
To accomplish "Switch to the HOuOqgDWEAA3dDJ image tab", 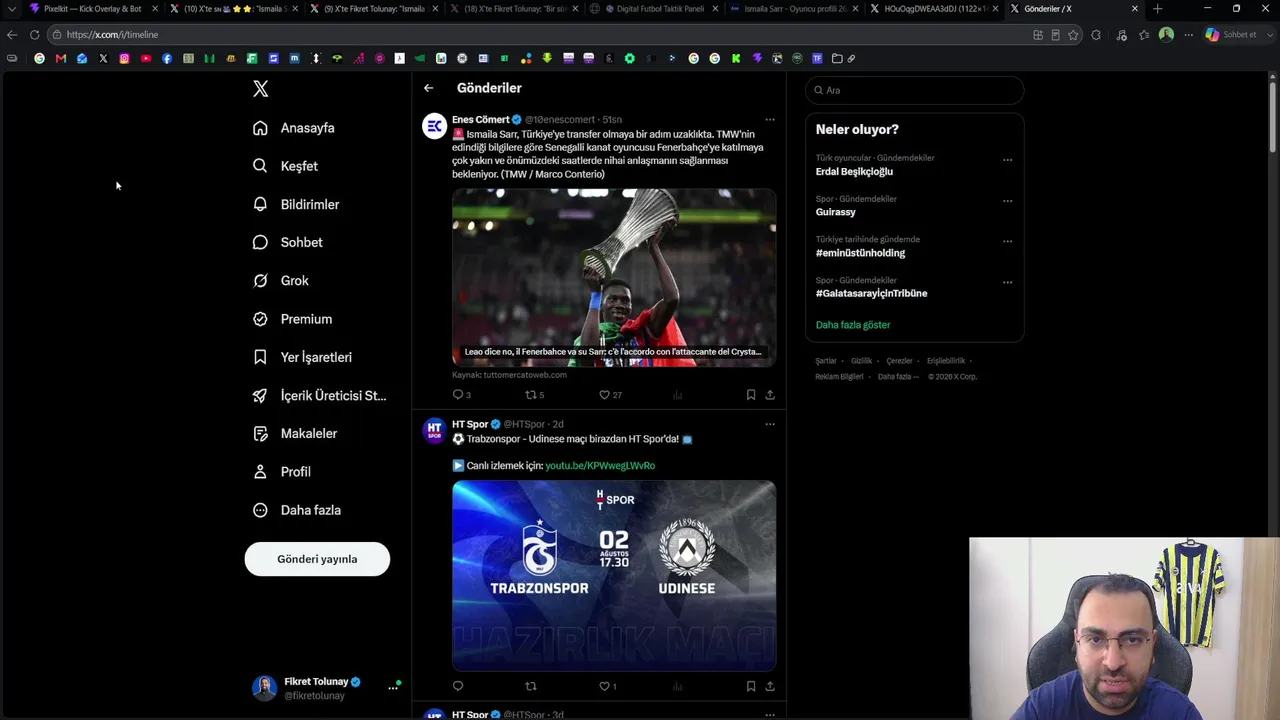I will coord(933,9).
